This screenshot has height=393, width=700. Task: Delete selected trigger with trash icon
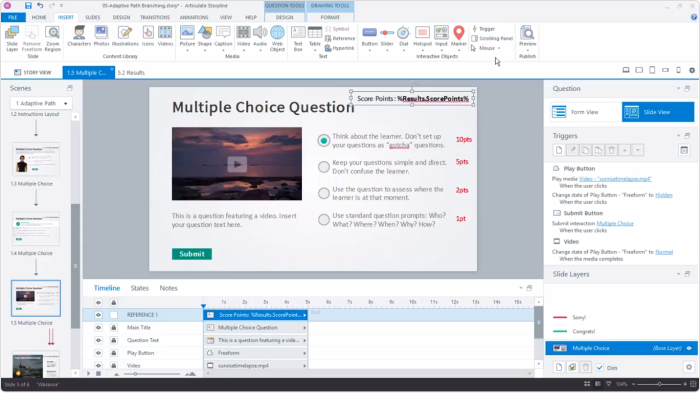click(612, 150)
